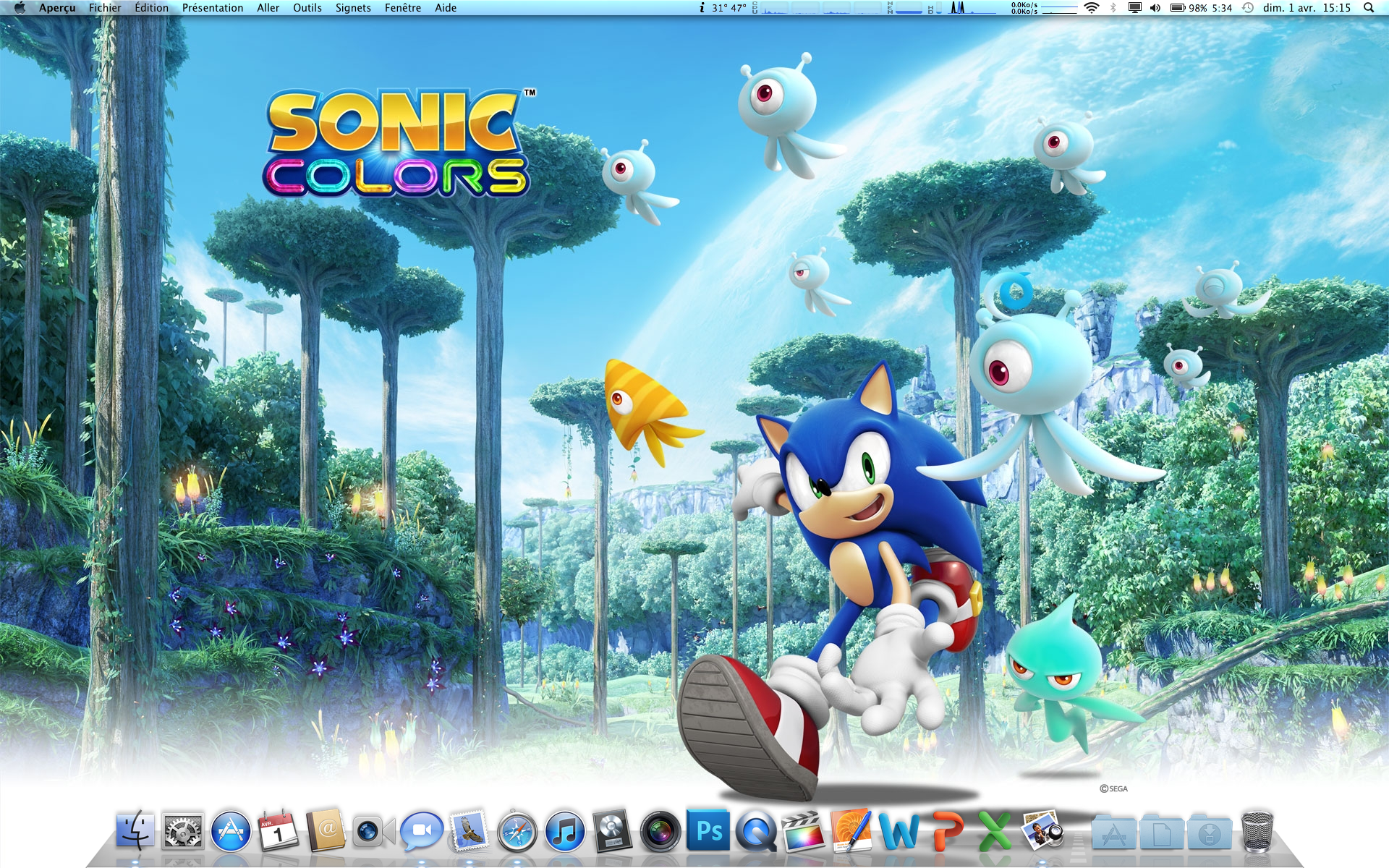The height and width of the screenshot is (868, 1389).
Task: Open Microsoft Excel X icon
Action: coord(995,830)
